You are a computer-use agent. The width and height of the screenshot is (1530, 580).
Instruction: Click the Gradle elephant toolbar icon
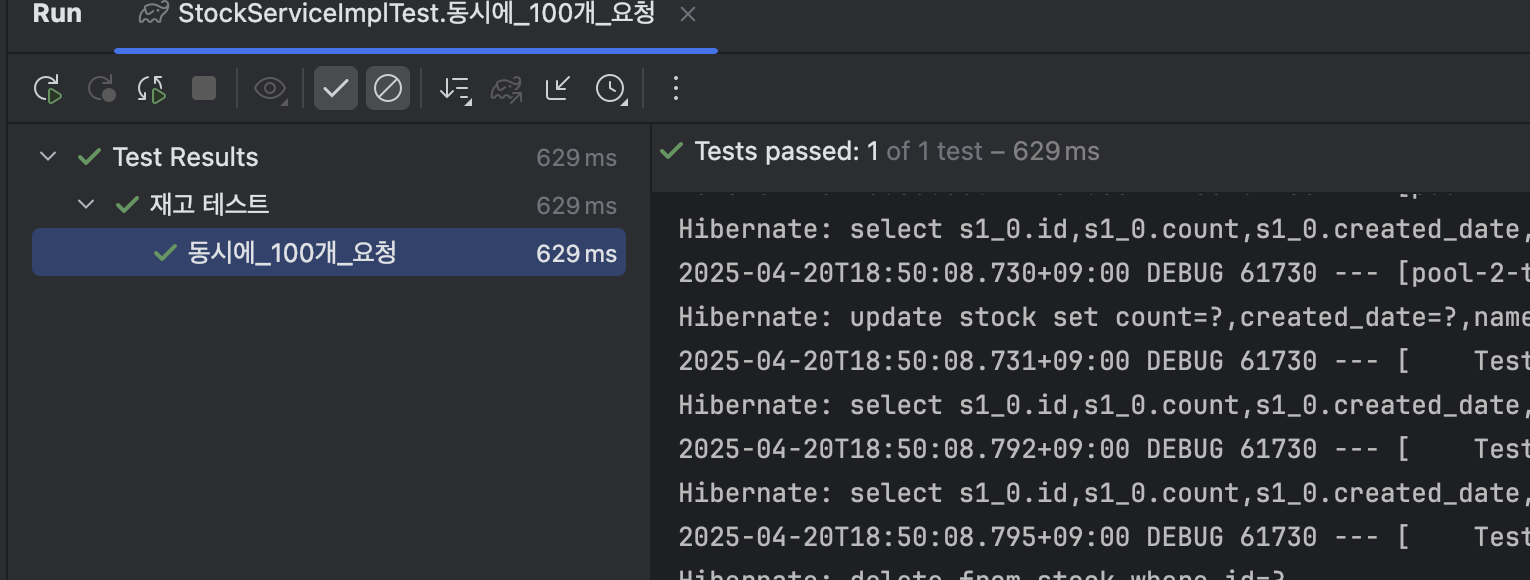point(507,89)
